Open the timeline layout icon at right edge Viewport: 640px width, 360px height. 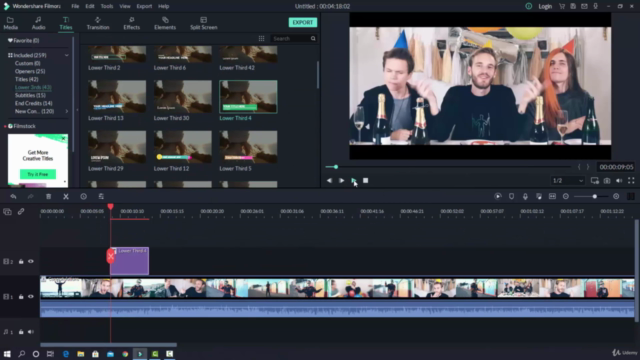631,196
